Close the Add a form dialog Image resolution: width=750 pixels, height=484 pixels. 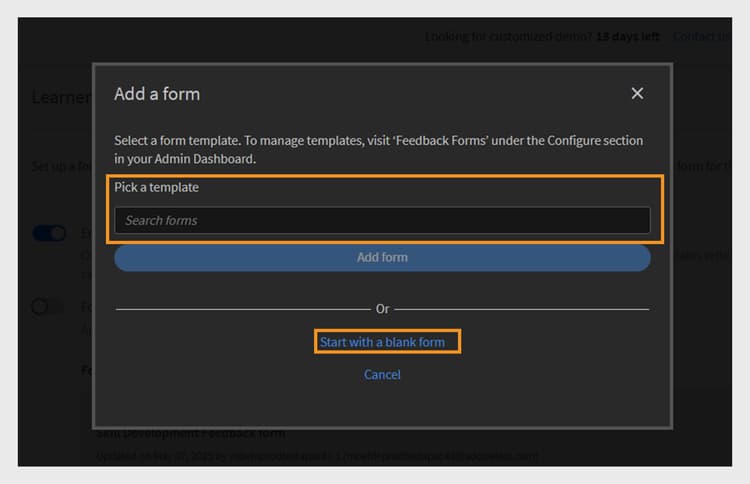(637, 94)
